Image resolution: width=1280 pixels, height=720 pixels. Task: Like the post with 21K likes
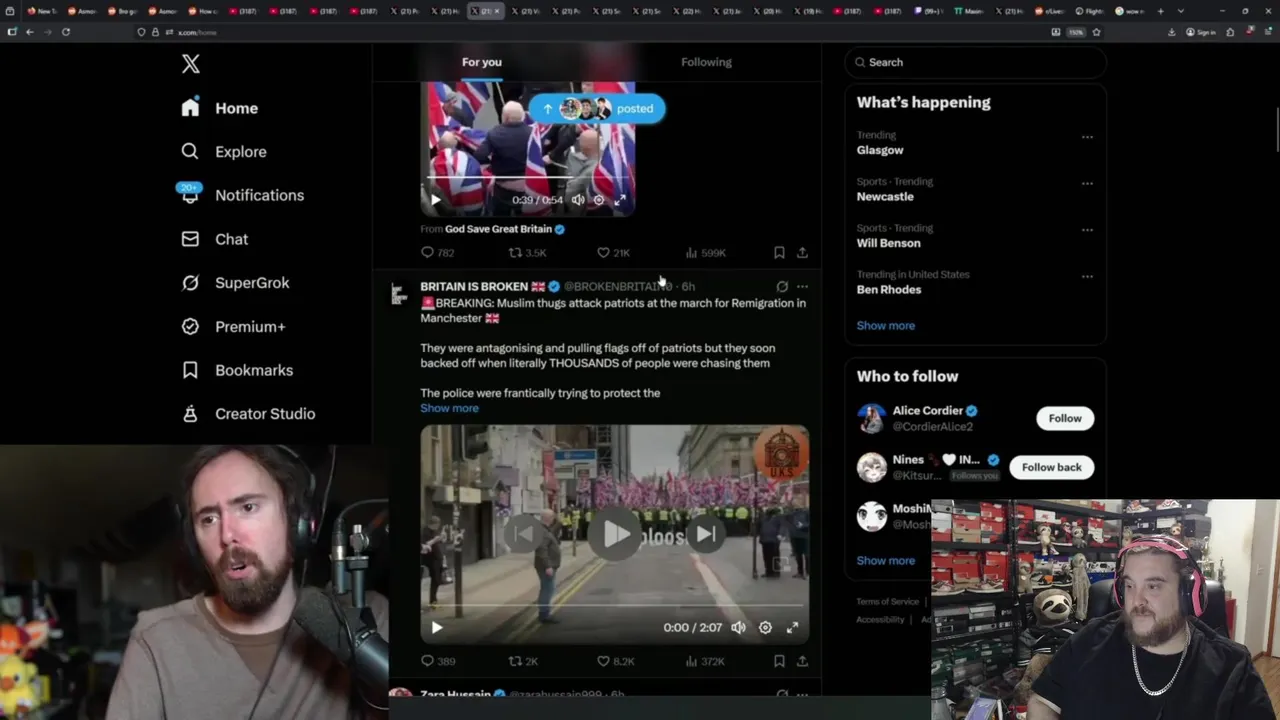[x=612, y=253]
